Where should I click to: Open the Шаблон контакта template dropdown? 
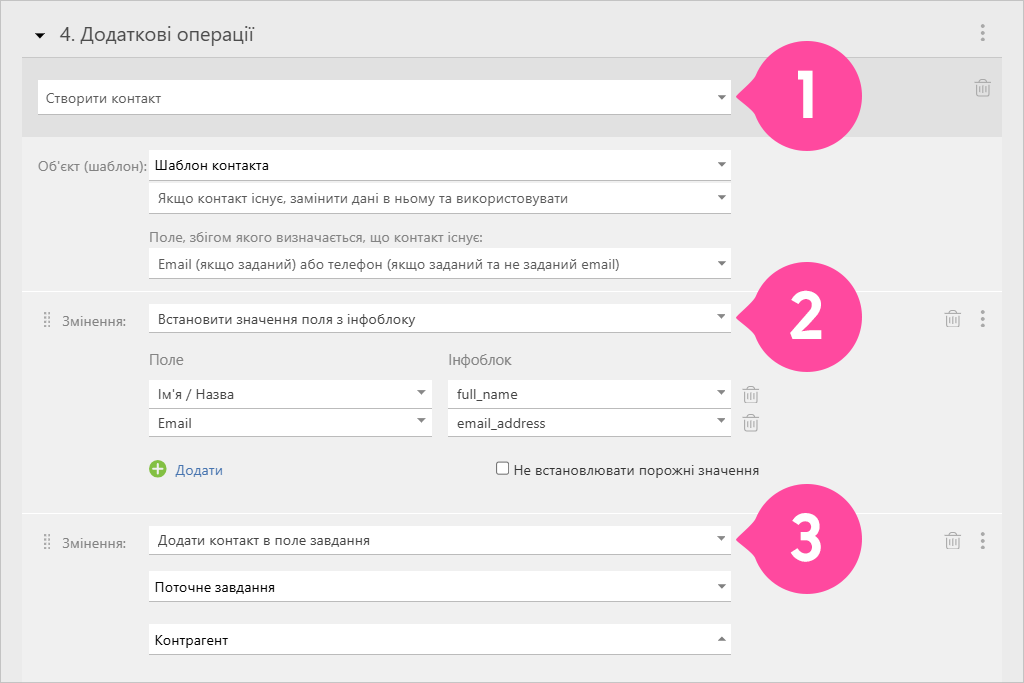coord(440,165)
